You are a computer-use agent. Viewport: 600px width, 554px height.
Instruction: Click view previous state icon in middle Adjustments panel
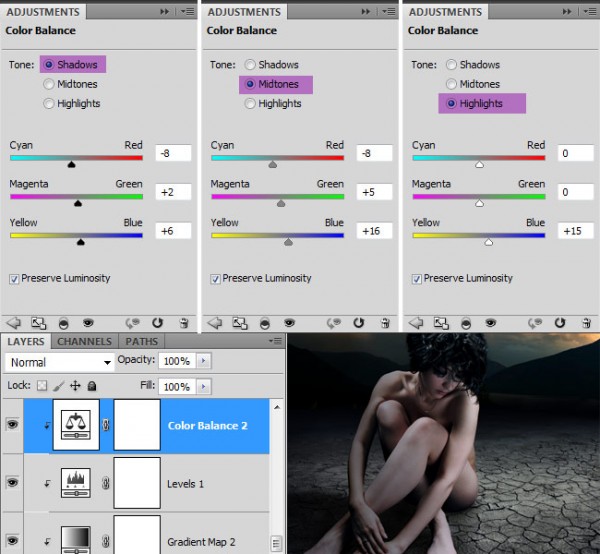[334, 323]
